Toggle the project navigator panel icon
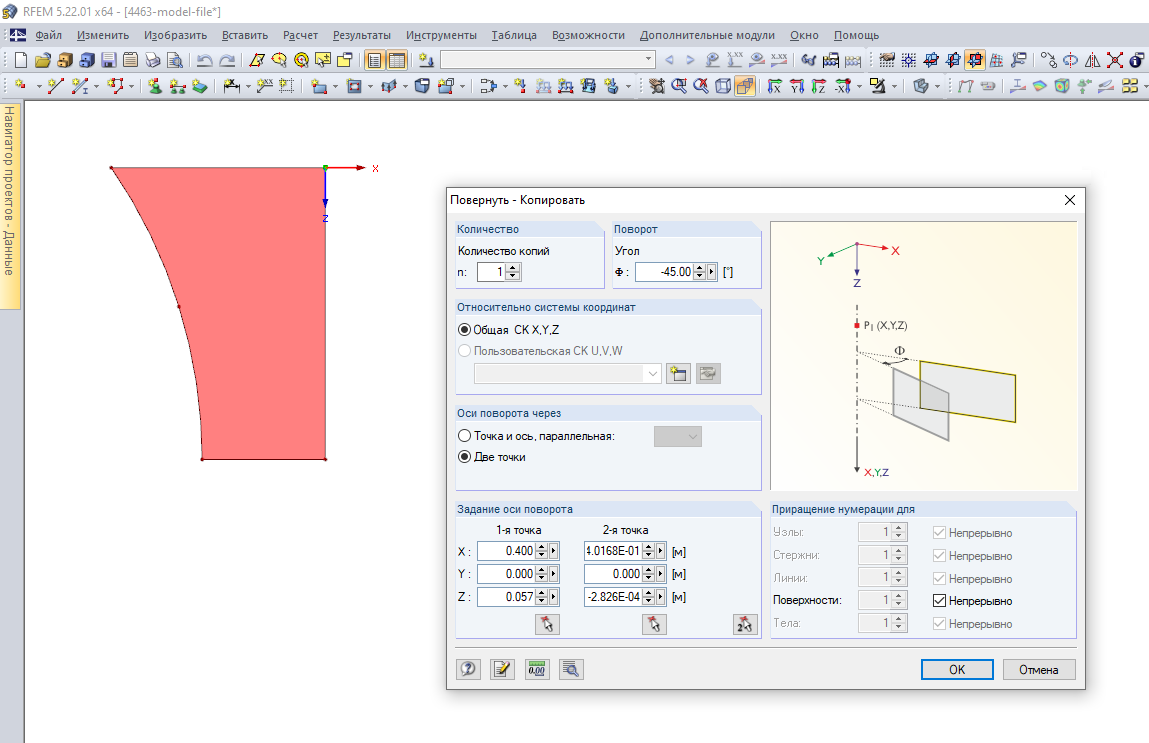This screenshot has width=1149, height=743. tap(374, 60)
